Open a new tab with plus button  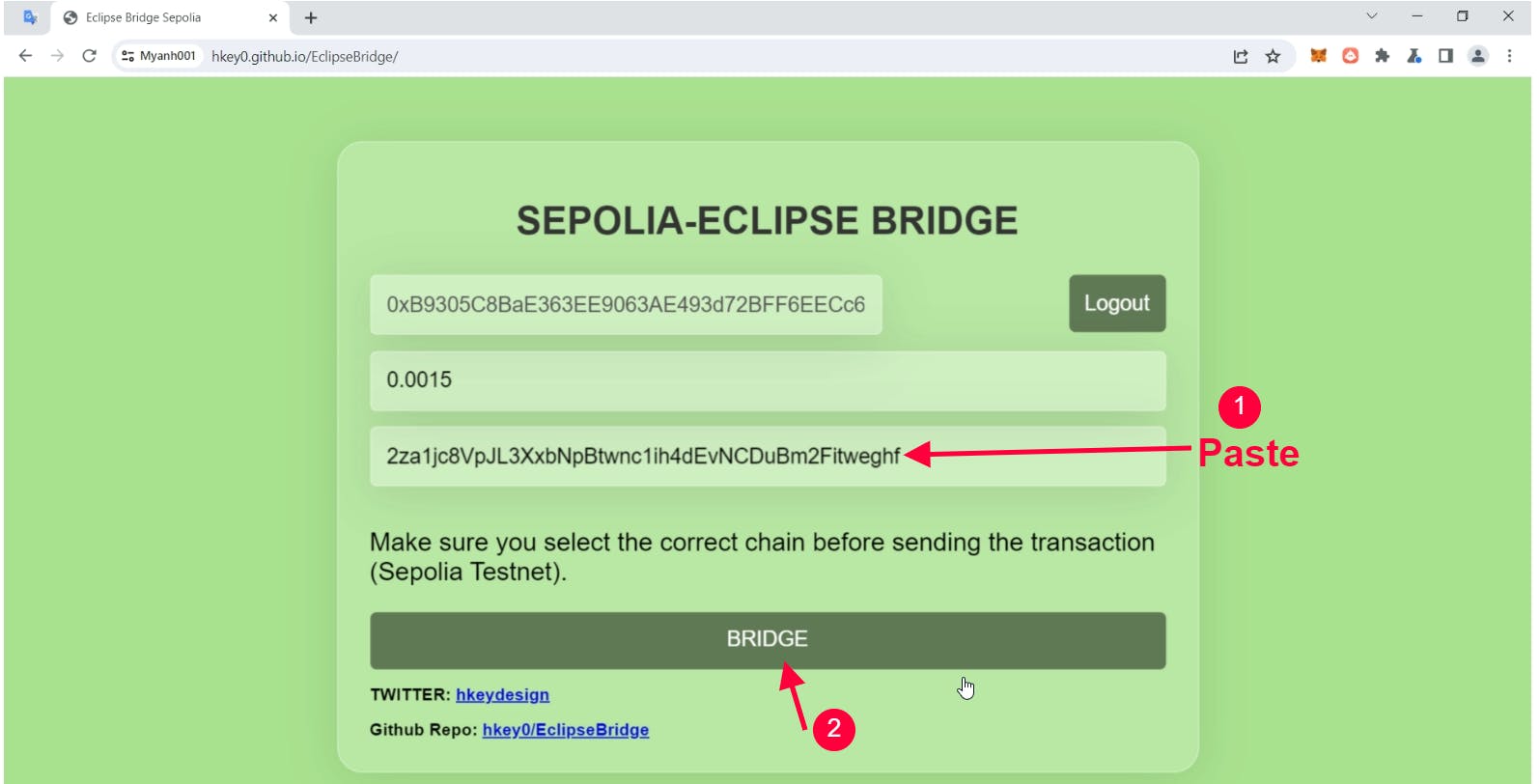[311, 17]
